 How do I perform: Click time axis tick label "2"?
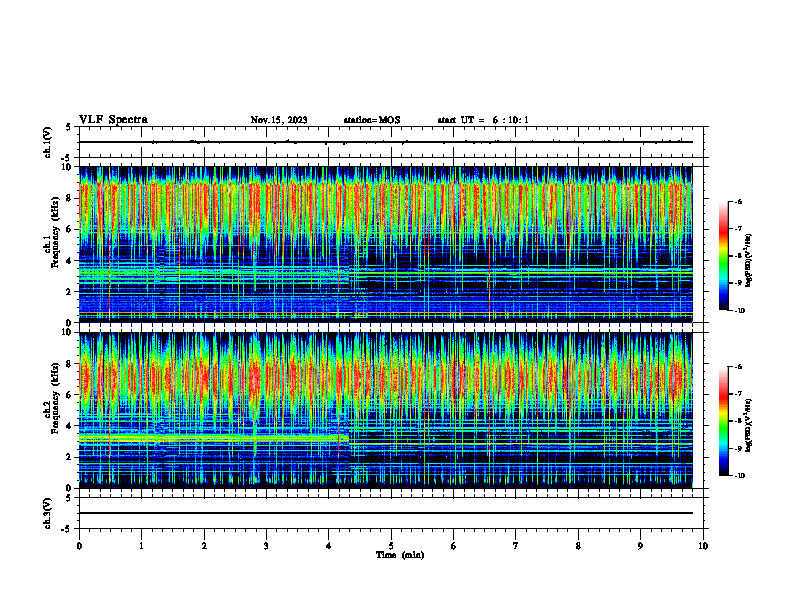coord(204,546)
